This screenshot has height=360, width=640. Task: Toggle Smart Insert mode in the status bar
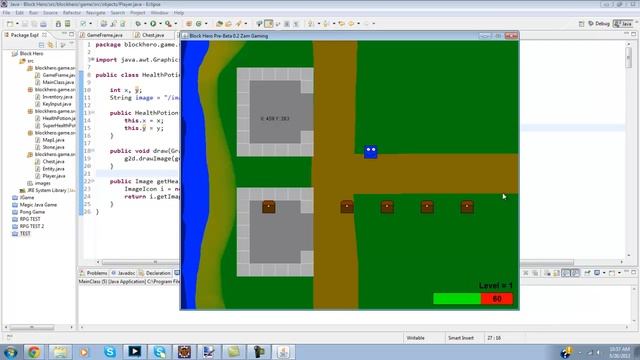tap(461, 338)
